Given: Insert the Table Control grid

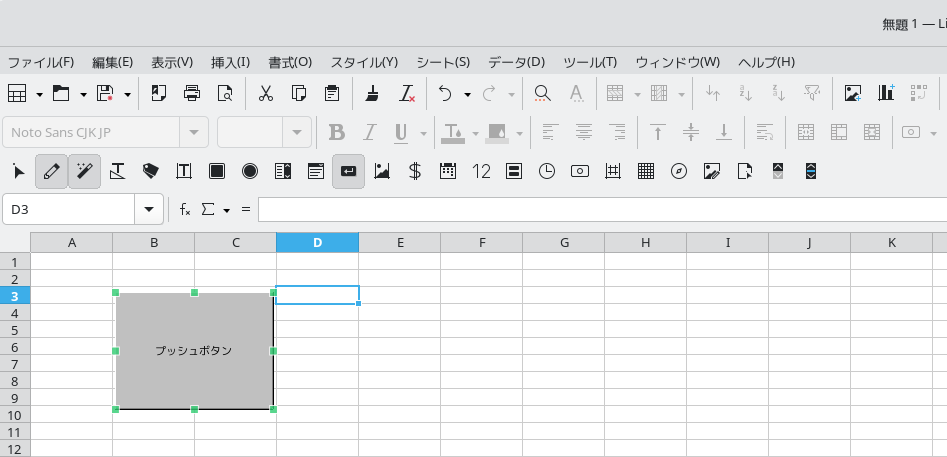Looking at the screenshot, I should point(646,171).
